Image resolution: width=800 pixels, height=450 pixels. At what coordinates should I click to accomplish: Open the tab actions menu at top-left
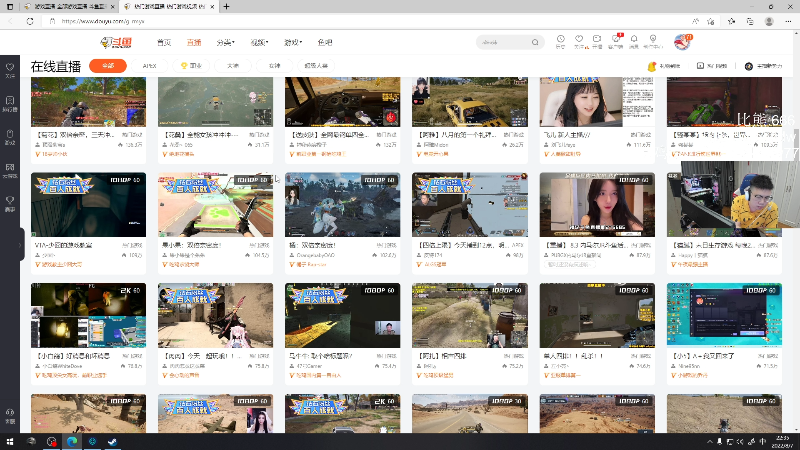point(10,7)
